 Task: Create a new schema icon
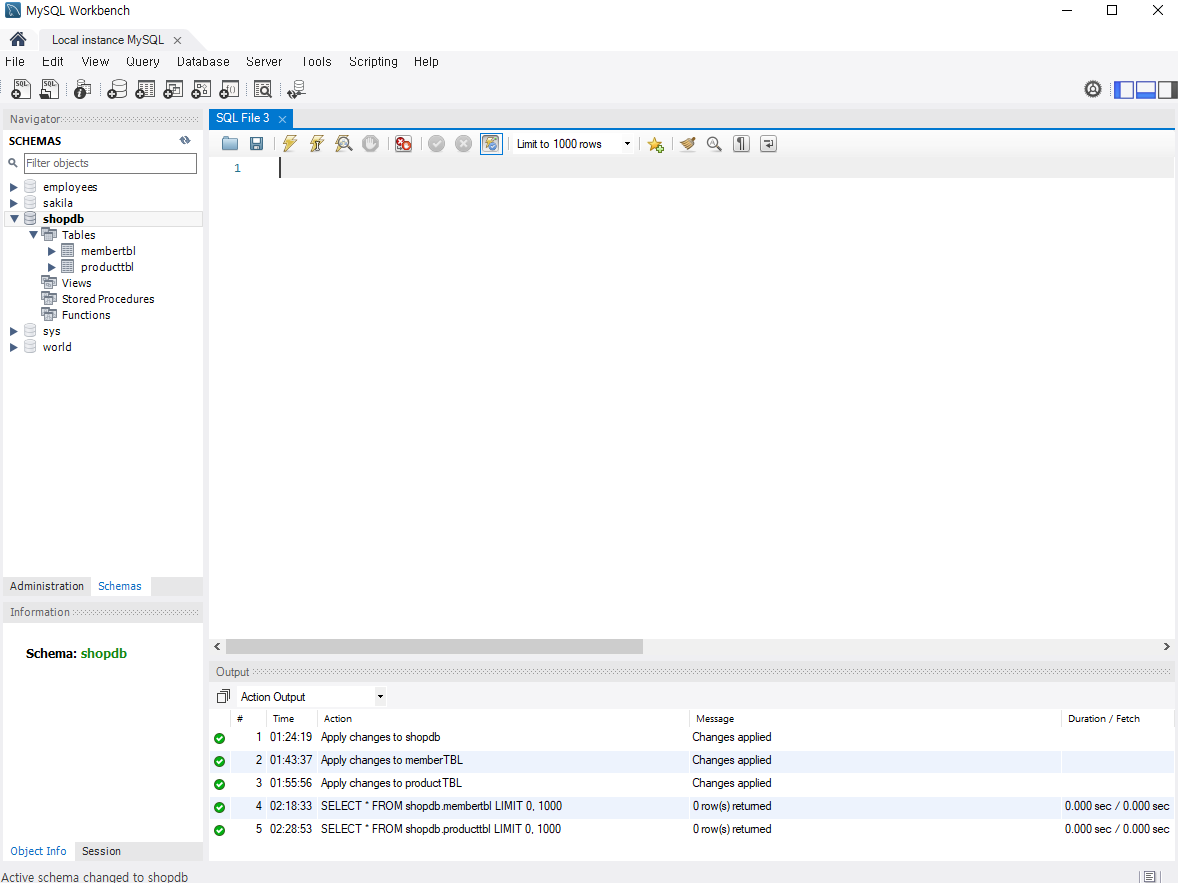pos(116,89)
